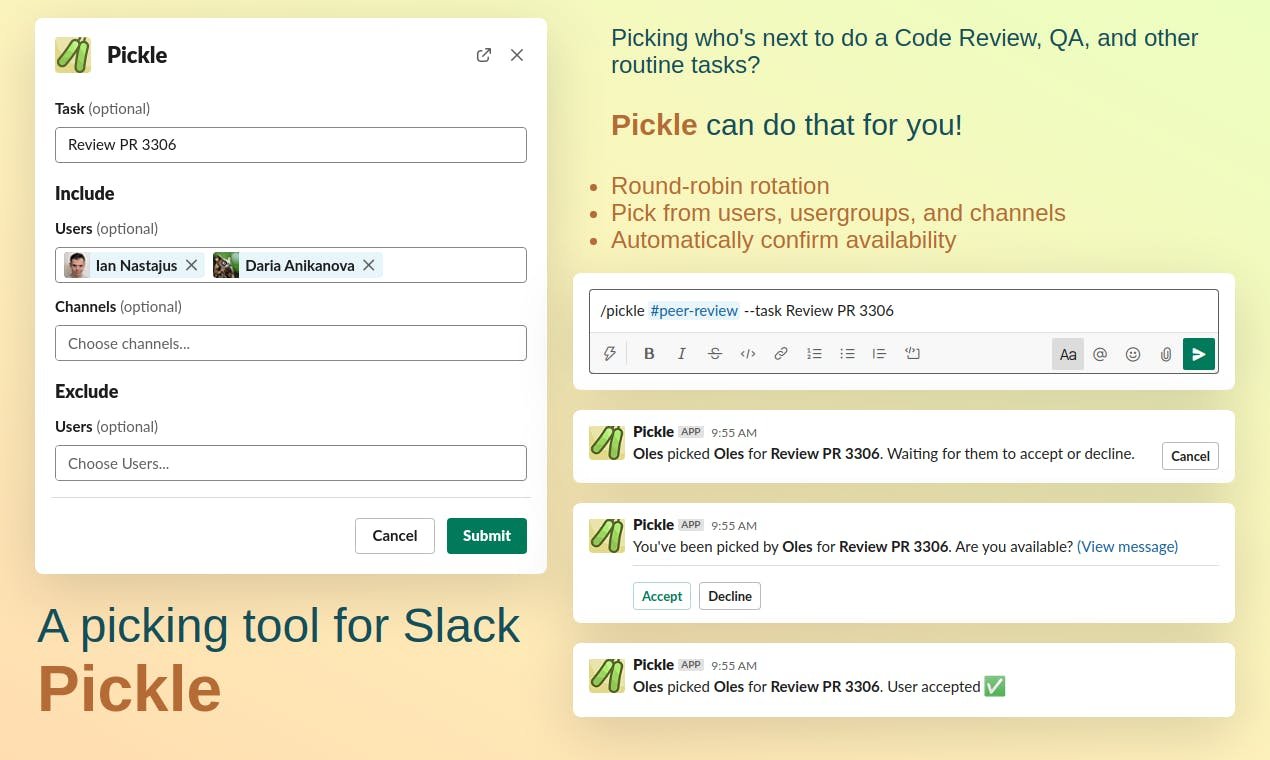Accept the Review PR 3306 pick
Image resolution: width=1270 pixels, height=760 pixels.
pos(662,596)
